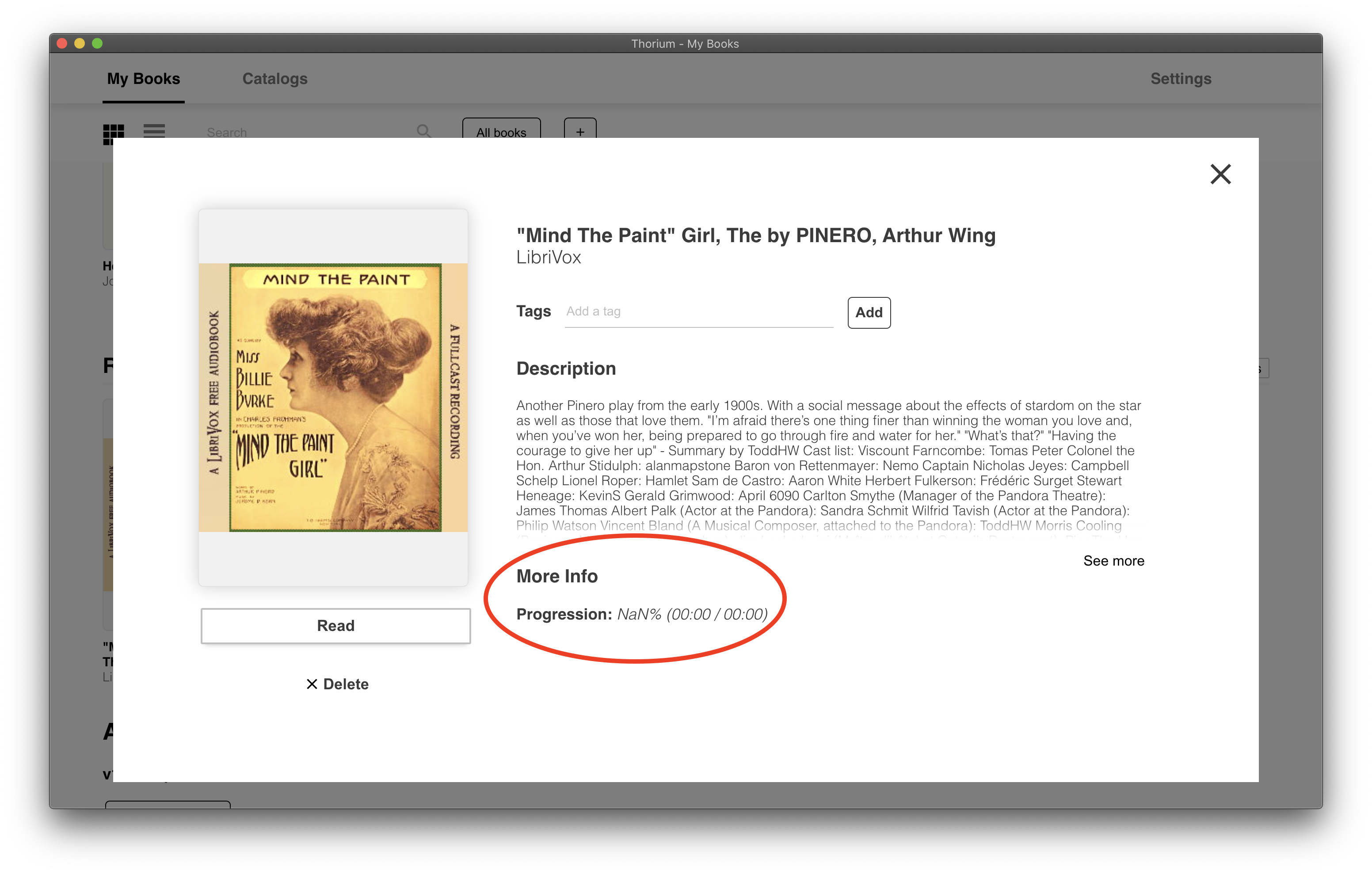Open the My Books tab

point(144,79)
